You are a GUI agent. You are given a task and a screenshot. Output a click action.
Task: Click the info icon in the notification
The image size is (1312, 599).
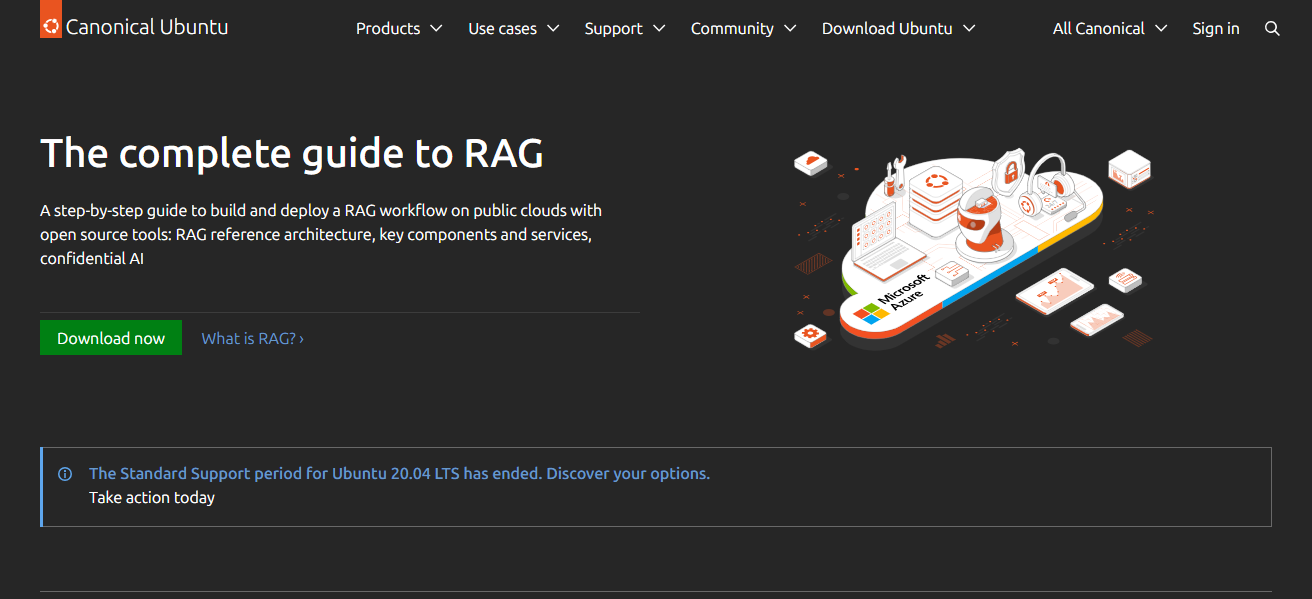pyautogui.click(x=65, y=474)
